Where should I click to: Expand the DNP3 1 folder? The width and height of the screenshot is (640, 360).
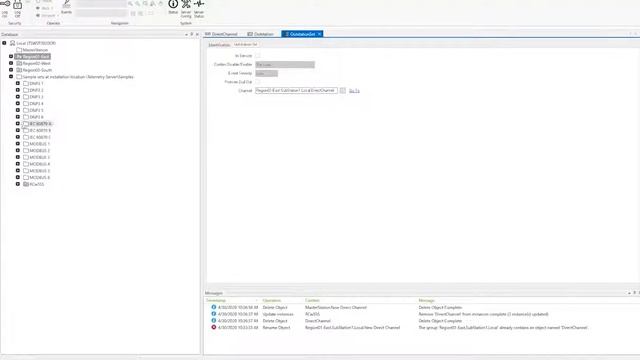point(18,83)
